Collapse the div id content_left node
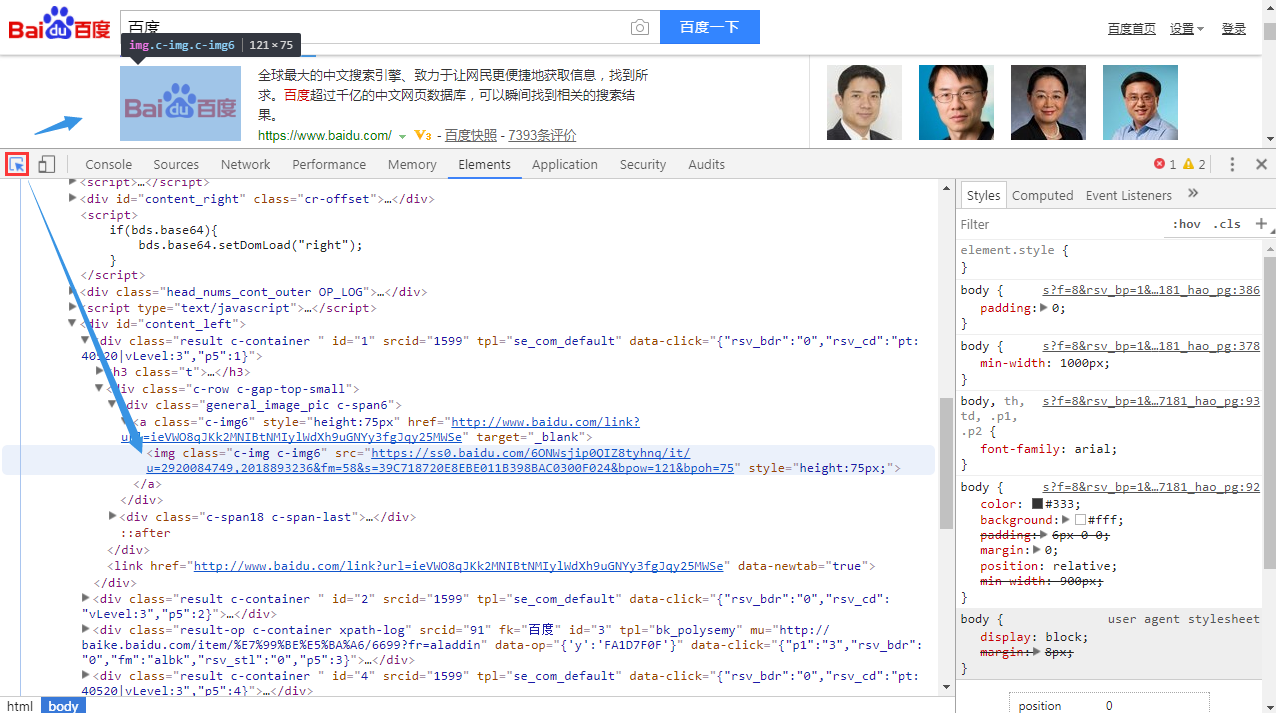The width and height of the screenshot is (1276, 713). (x=72, y=324)
